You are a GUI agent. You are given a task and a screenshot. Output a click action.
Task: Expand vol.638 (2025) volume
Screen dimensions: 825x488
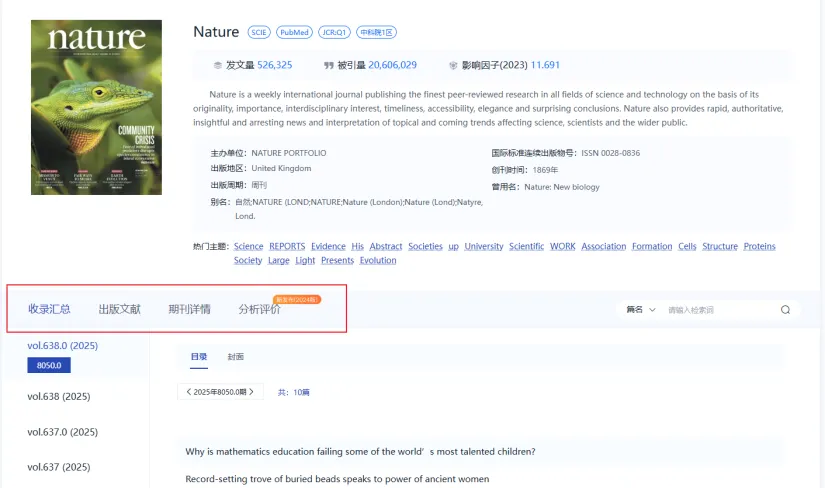point(59,396)
